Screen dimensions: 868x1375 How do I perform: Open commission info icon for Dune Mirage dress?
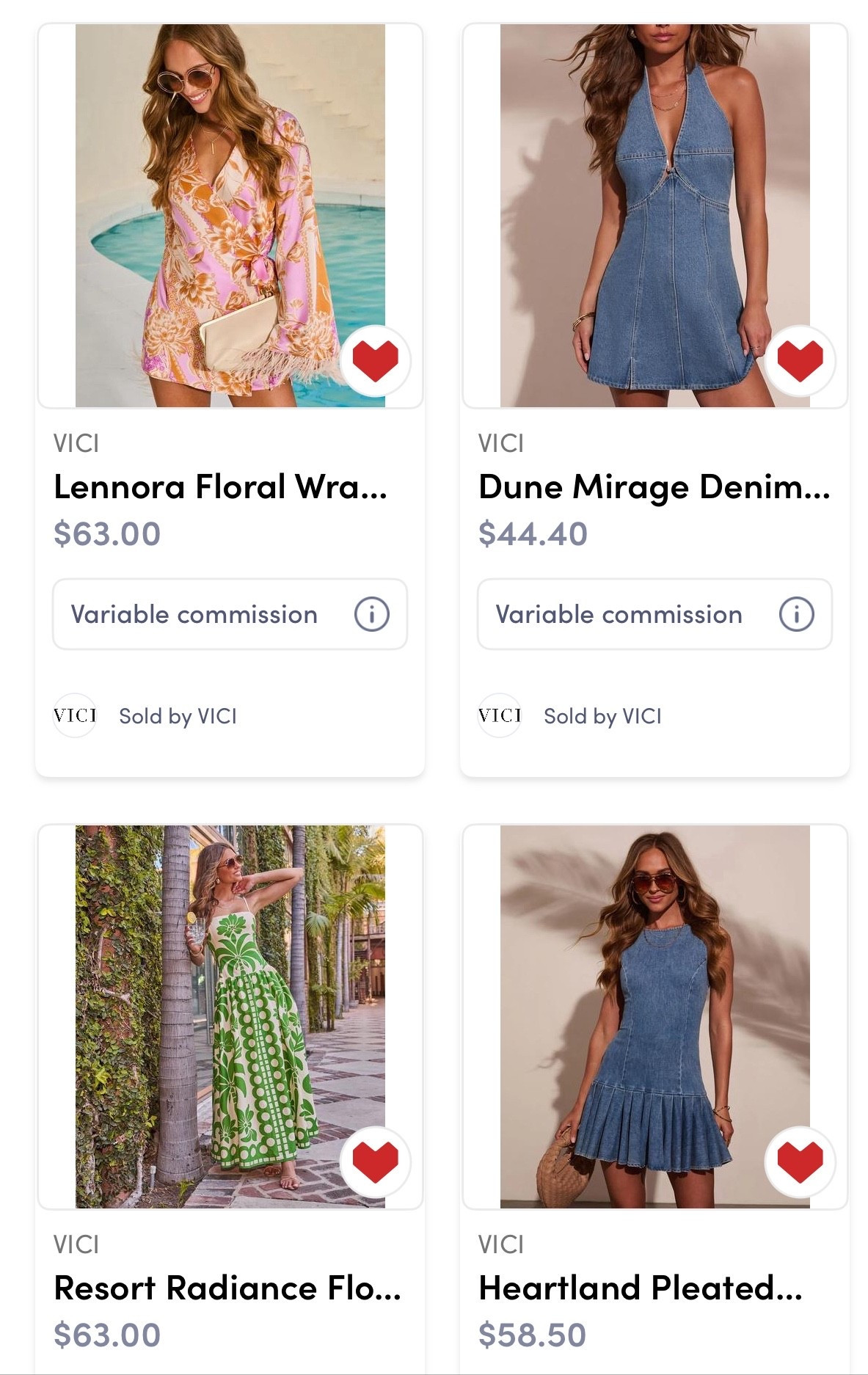tap(796, 614)
